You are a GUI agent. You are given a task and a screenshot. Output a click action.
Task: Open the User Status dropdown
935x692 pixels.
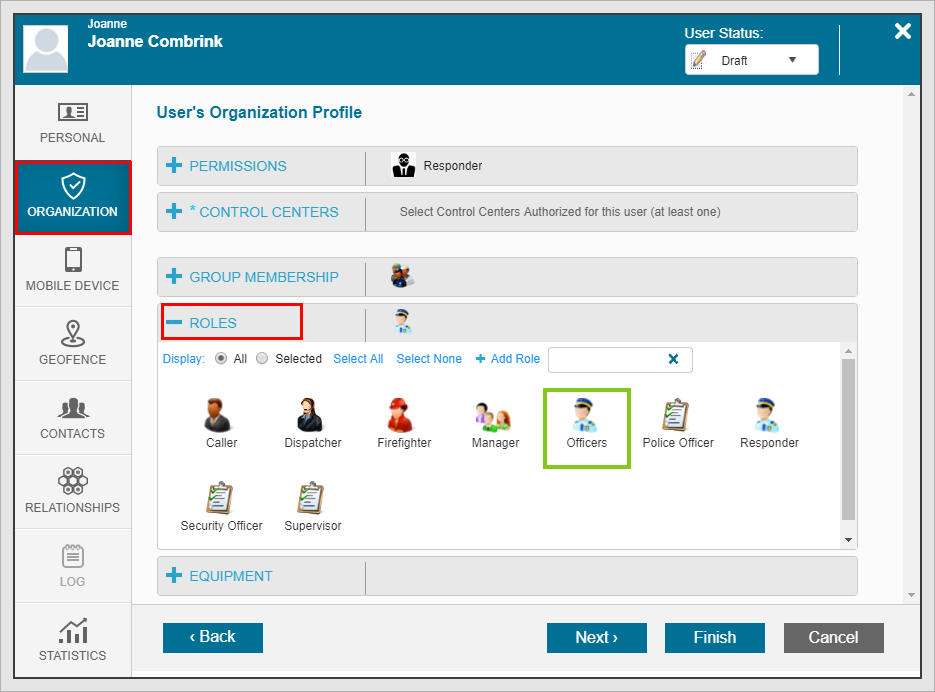pyautogui.click(x=751, y=60)
